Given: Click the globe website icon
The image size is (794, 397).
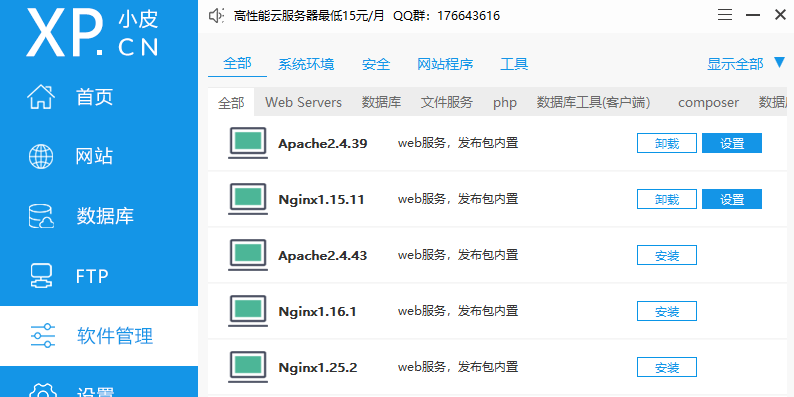Looking at the screenshot, I should (x=41, y=156).
